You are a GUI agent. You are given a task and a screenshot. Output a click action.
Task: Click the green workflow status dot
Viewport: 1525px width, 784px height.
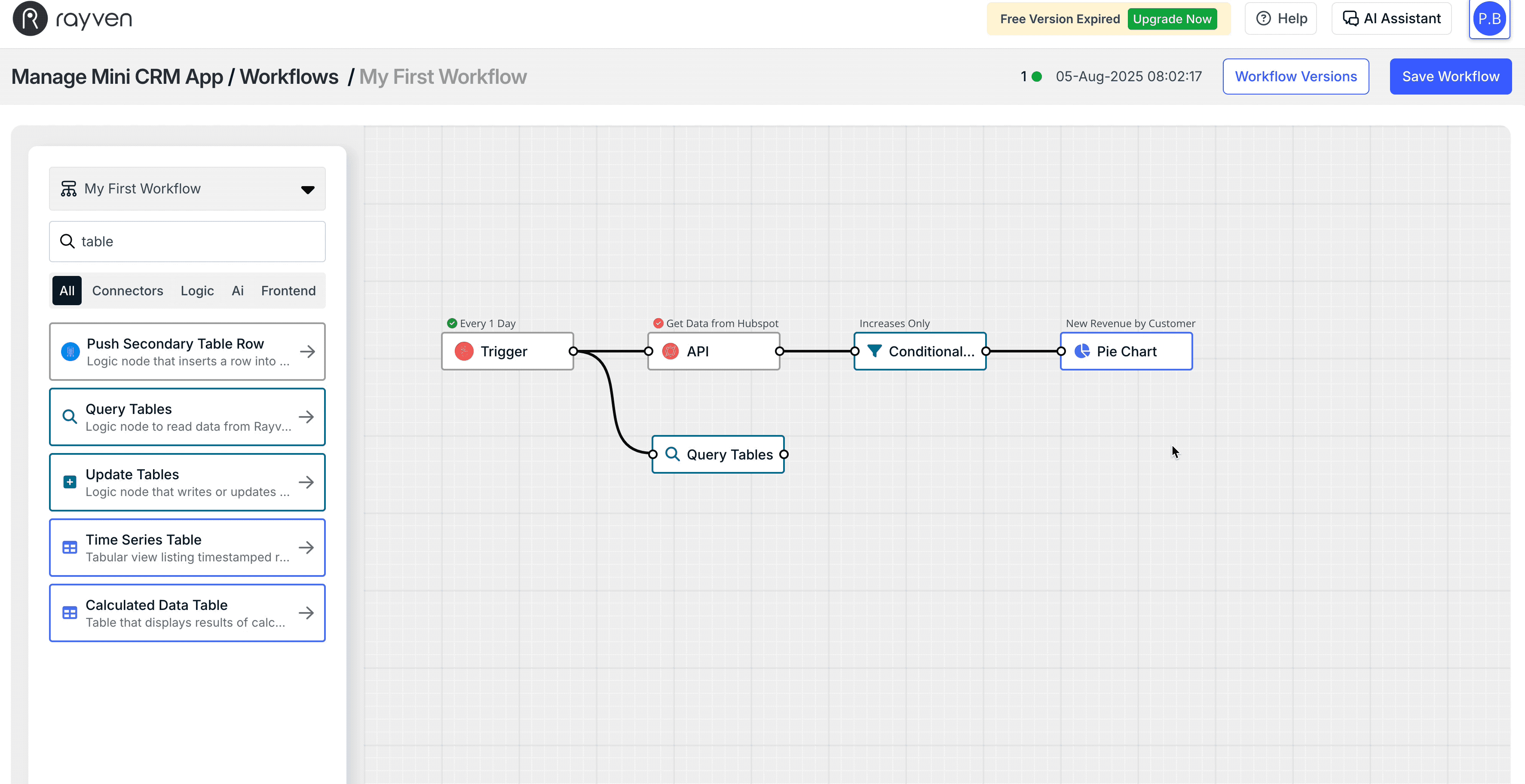coord(1037,77)
